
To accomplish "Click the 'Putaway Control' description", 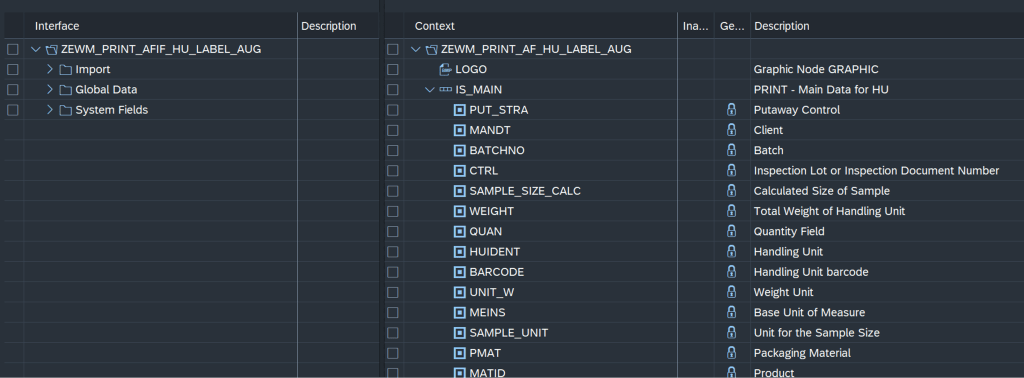I will coord(797,110).
